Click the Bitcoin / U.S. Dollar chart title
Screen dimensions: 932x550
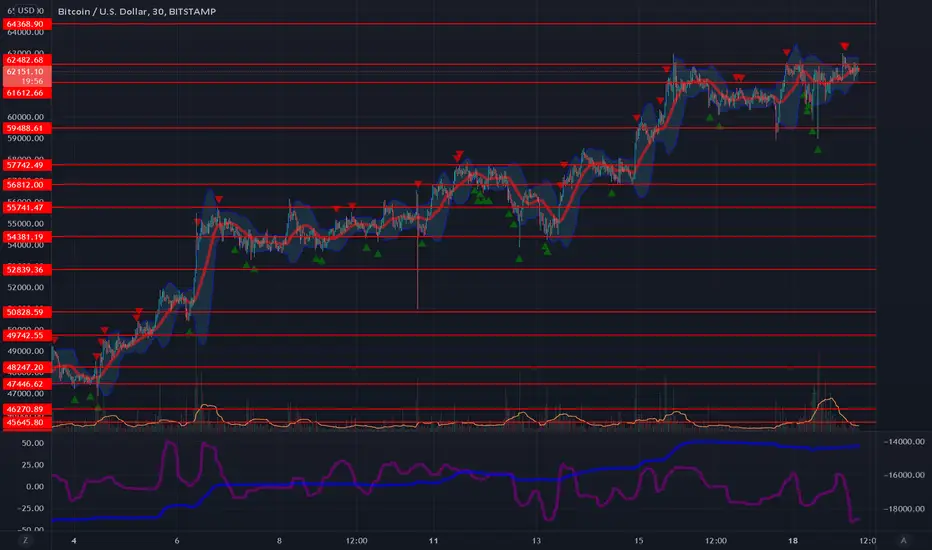[x=137, y=11]
